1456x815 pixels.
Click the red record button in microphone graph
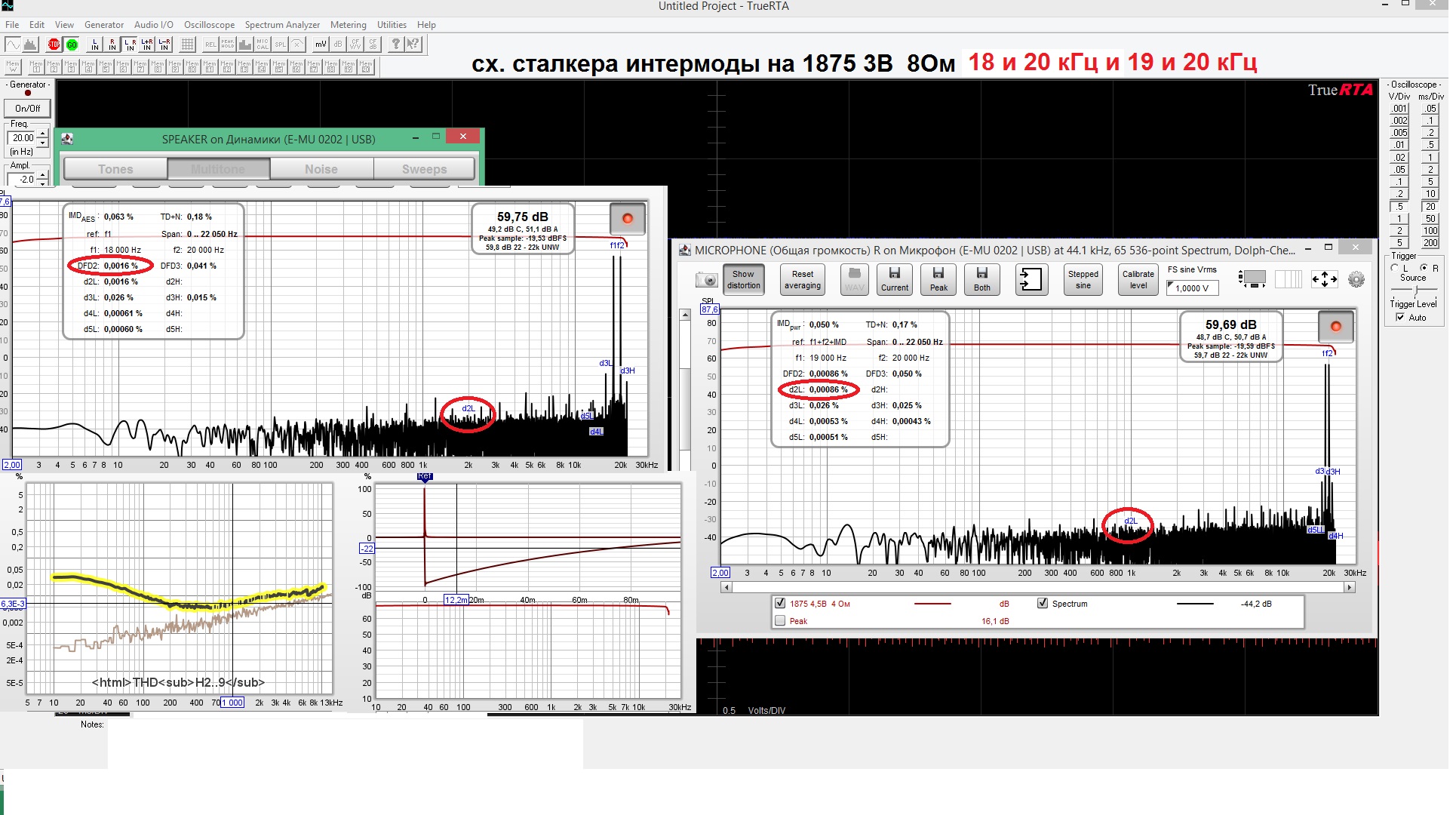point(1335,327)
